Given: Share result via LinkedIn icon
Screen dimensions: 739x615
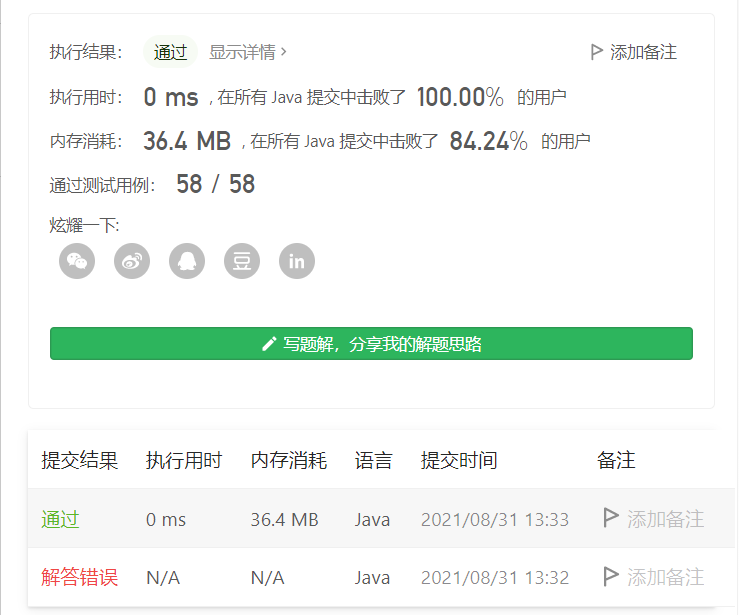Looking at the screenshot, I should 297,261.
